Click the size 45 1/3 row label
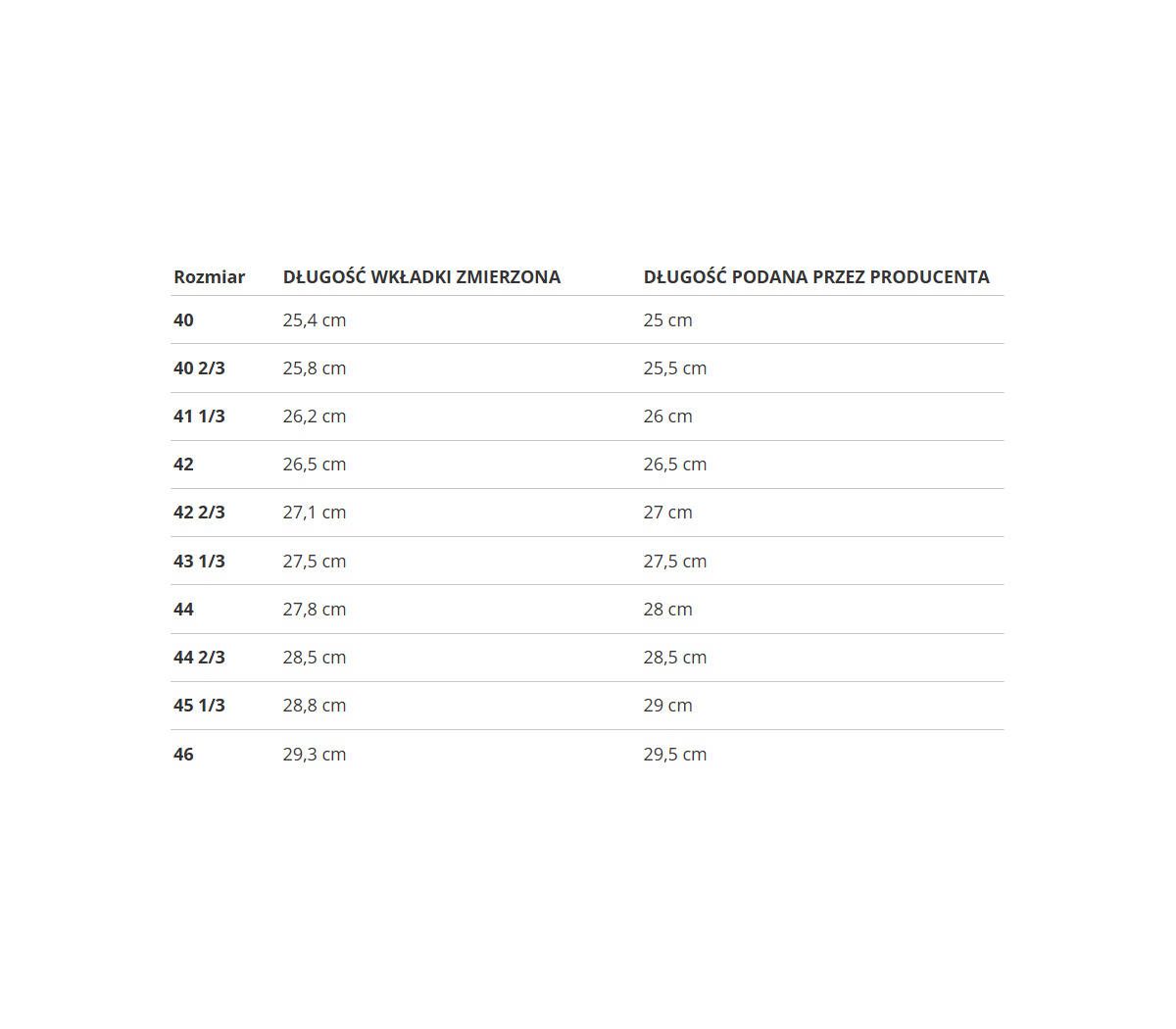The image size is (1176, 1029). pos(199,706)
